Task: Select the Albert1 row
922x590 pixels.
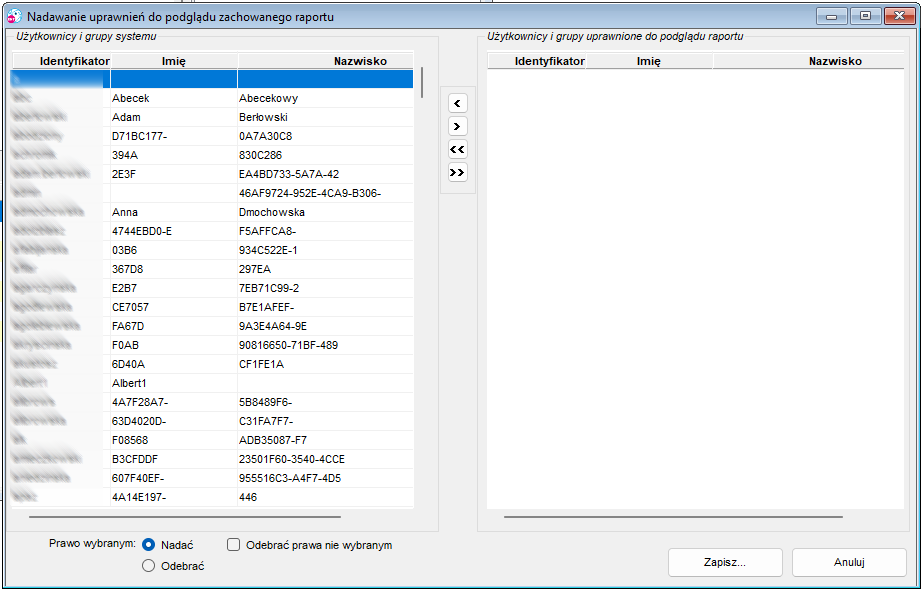Action: click(x=213, y=383)
